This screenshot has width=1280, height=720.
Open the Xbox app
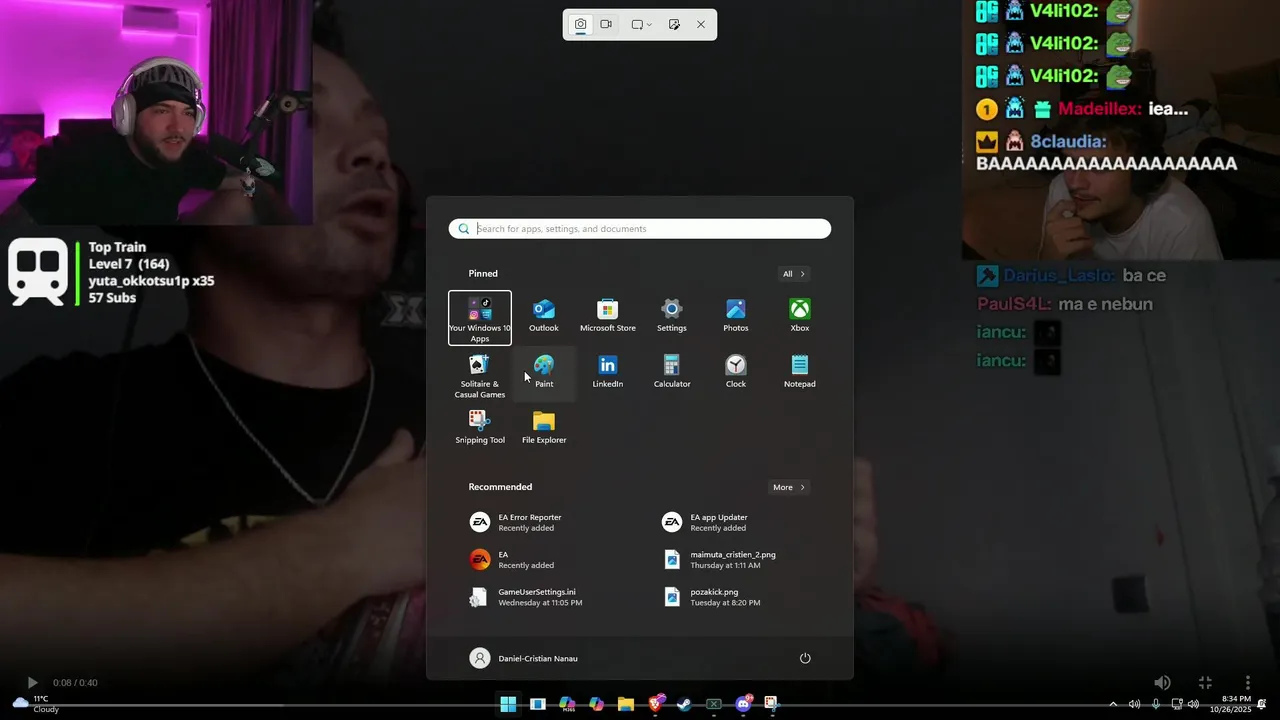800,316
